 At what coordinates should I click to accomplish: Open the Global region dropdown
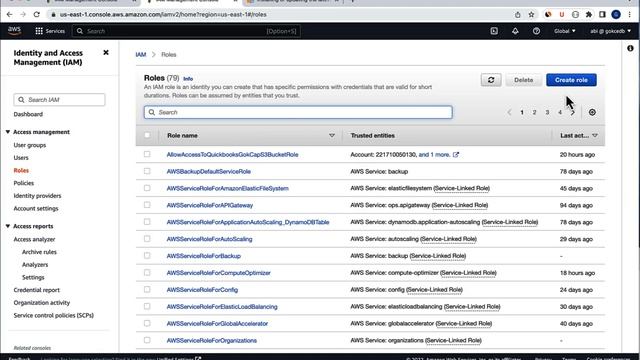pos(564,31)
